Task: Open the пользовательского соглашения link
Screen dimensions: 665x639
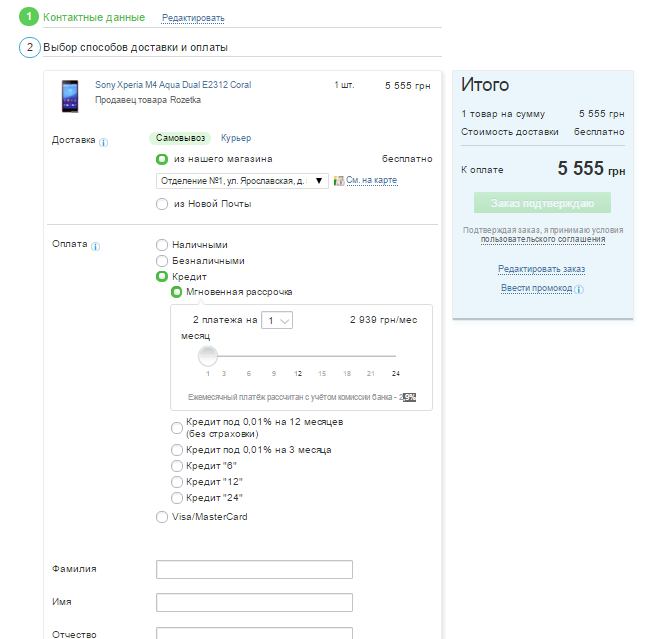Action: tap(542, 240)
